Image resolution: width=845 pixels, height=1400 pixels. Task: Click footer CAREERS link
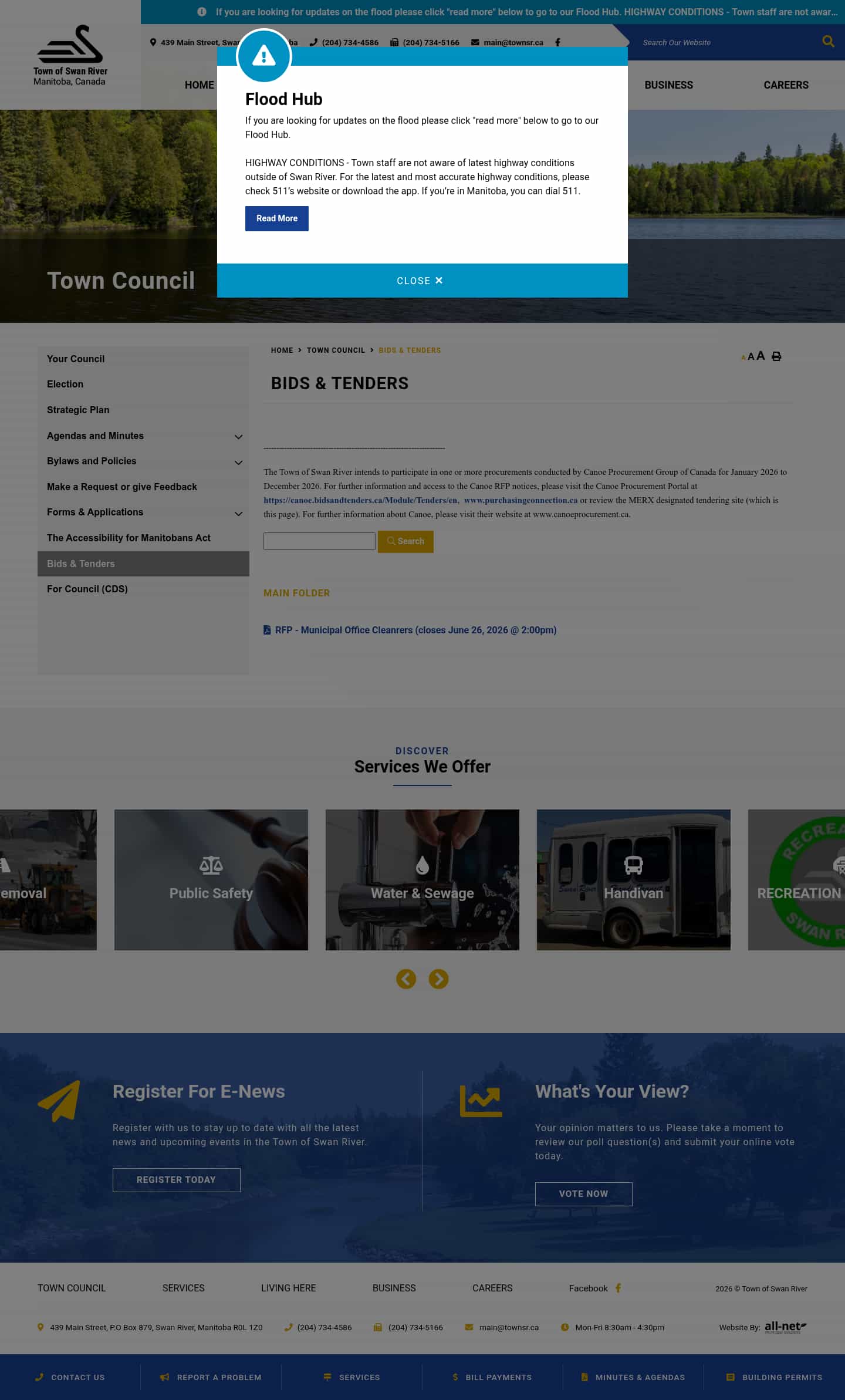(492, 1288)
